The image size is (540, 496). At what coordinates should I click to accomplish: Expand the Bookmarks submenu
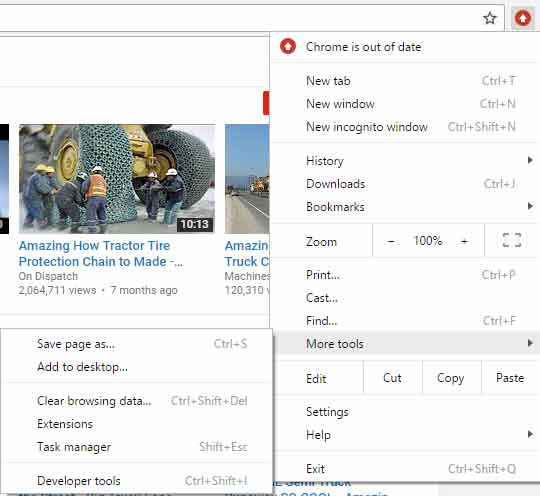point(404,207)
